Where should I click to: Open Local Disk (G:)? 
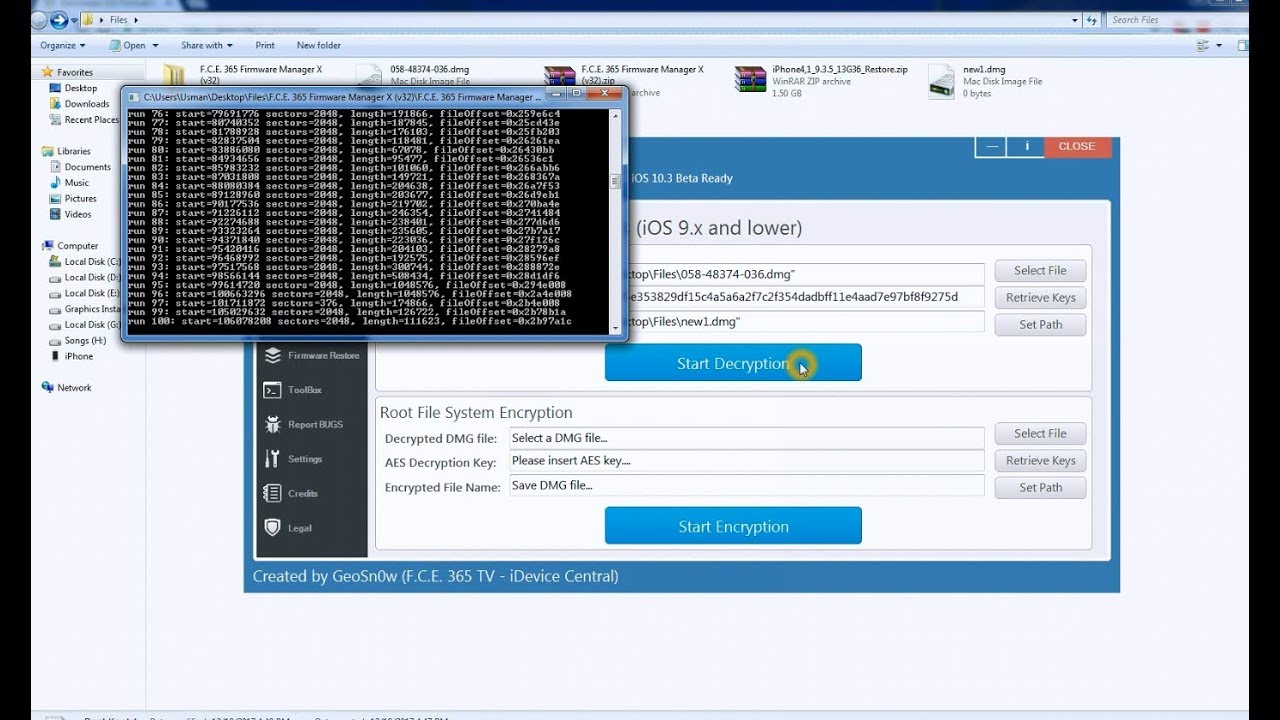pyautogui.click(x=84, y=325)
